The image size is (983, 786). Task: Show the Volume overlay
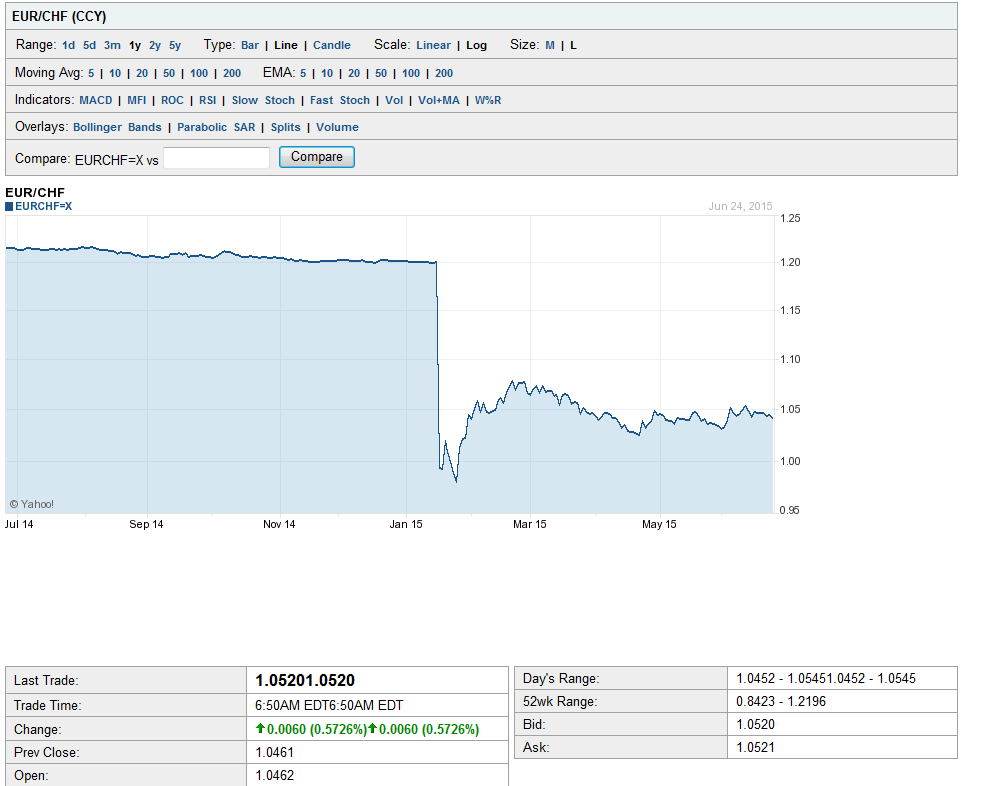(x=337, y=127)
